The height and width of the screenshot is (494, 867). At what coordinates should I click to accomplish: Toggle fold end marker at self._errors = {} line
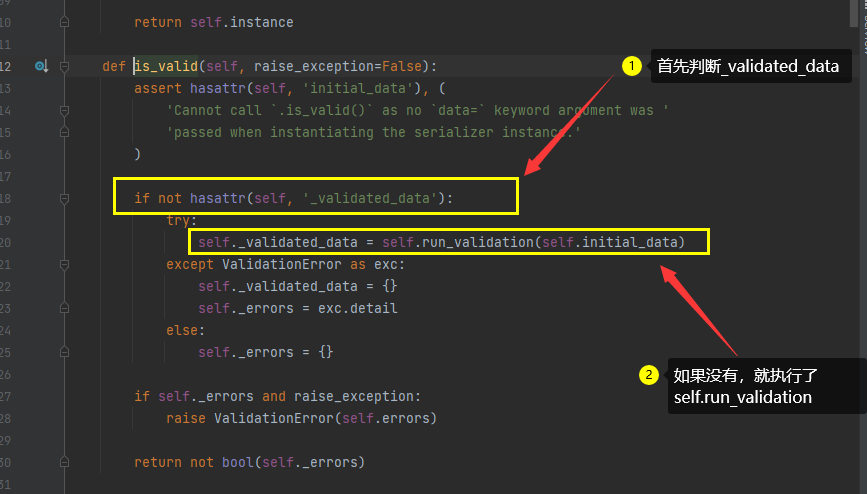[64, 352]
